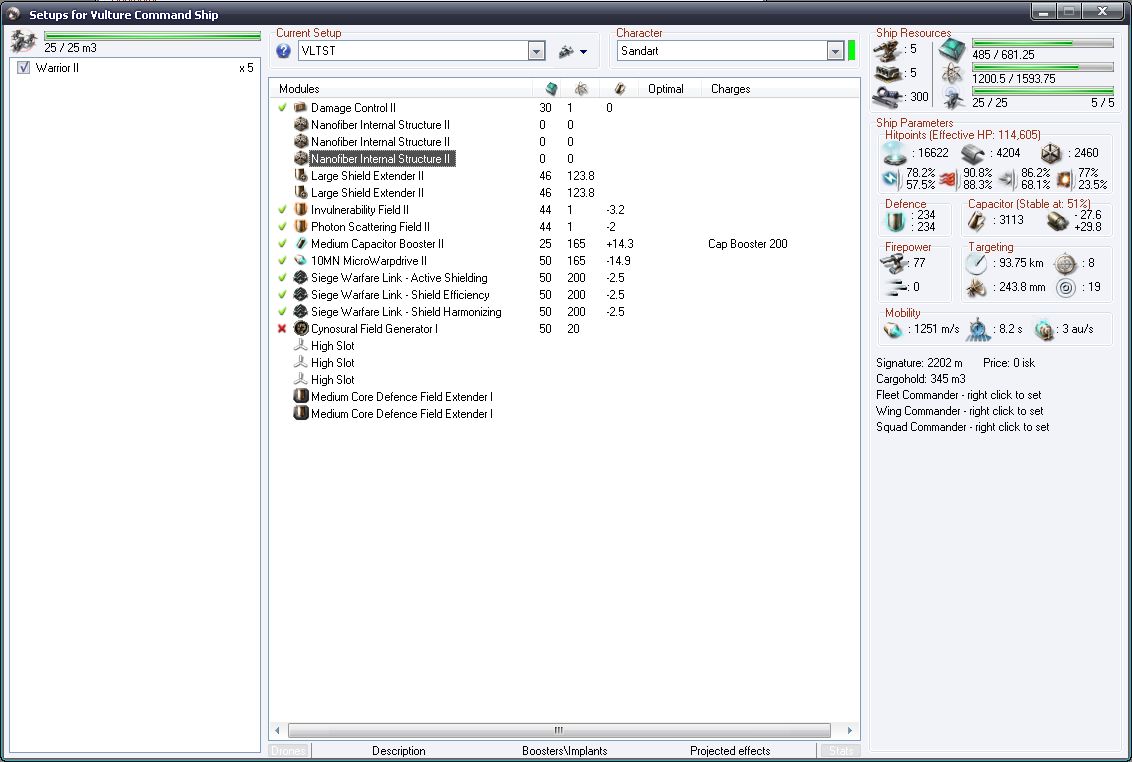The image size is (1132, 762).
Task: Click the ship icon beside the setup dropdown
Action: [x=567, y=51]
